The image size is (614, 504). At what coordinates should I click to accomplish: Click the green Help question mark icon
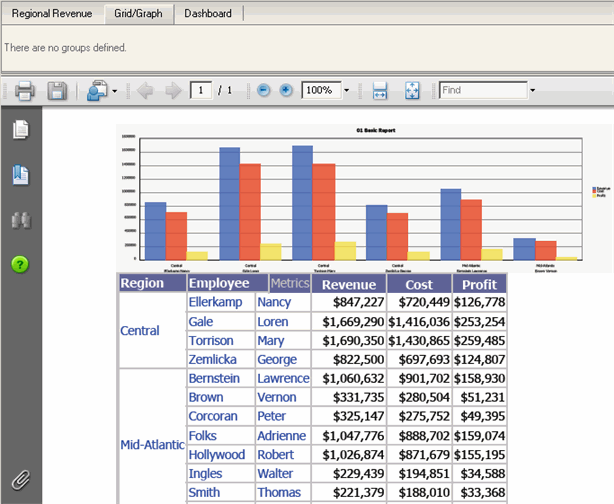(x=21, y=264)
